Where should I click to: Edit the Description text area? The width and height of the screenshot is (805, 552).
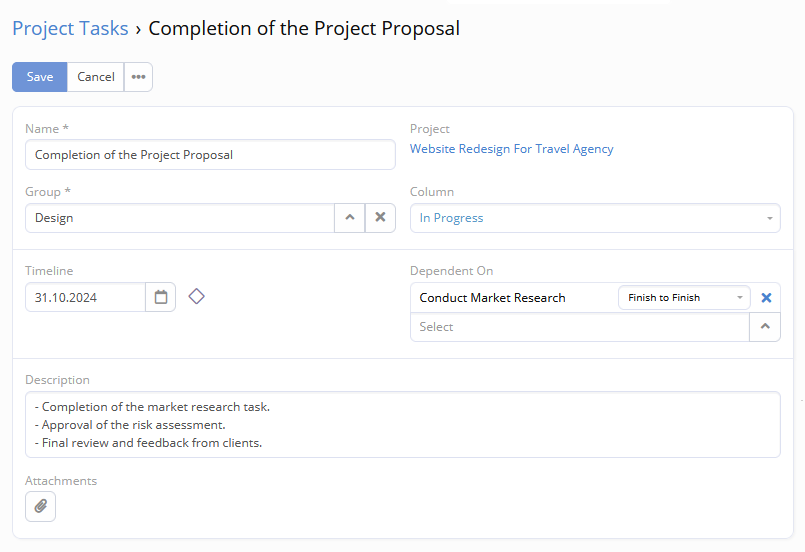click(x=403, y=425)
